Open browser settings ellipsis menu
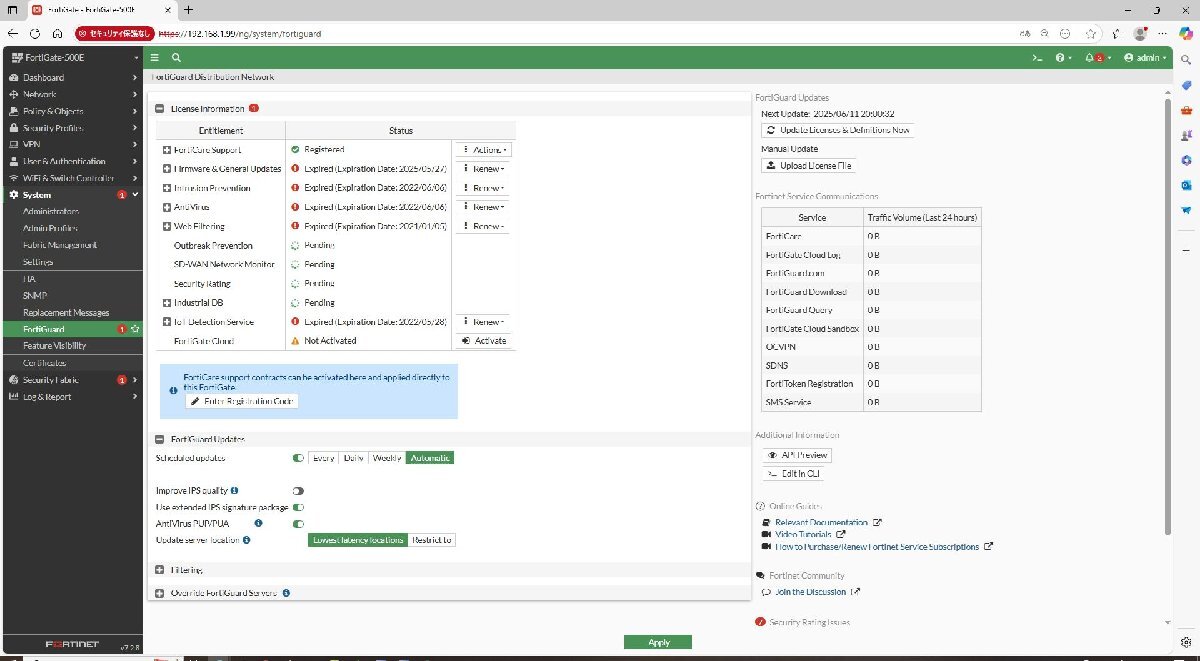1200x661 pixels. click(1161, 33)
